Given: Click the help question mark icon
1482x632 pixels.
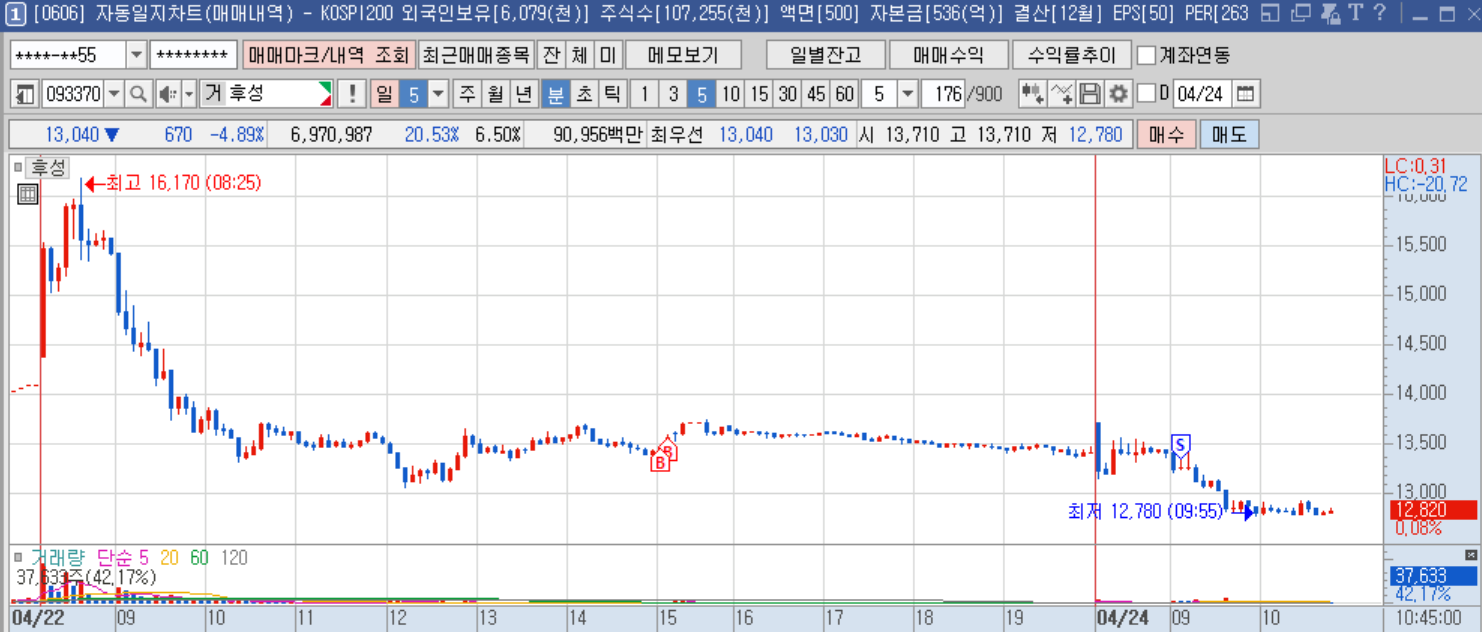Looking at the screenshot, I should (1379, 13).
